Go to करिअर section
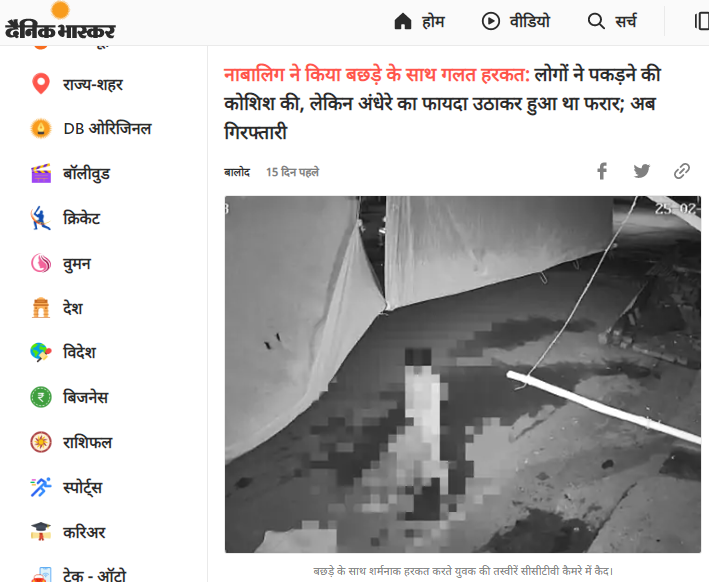The height and width of the screenshot is (582, 709). coord(84,532)
